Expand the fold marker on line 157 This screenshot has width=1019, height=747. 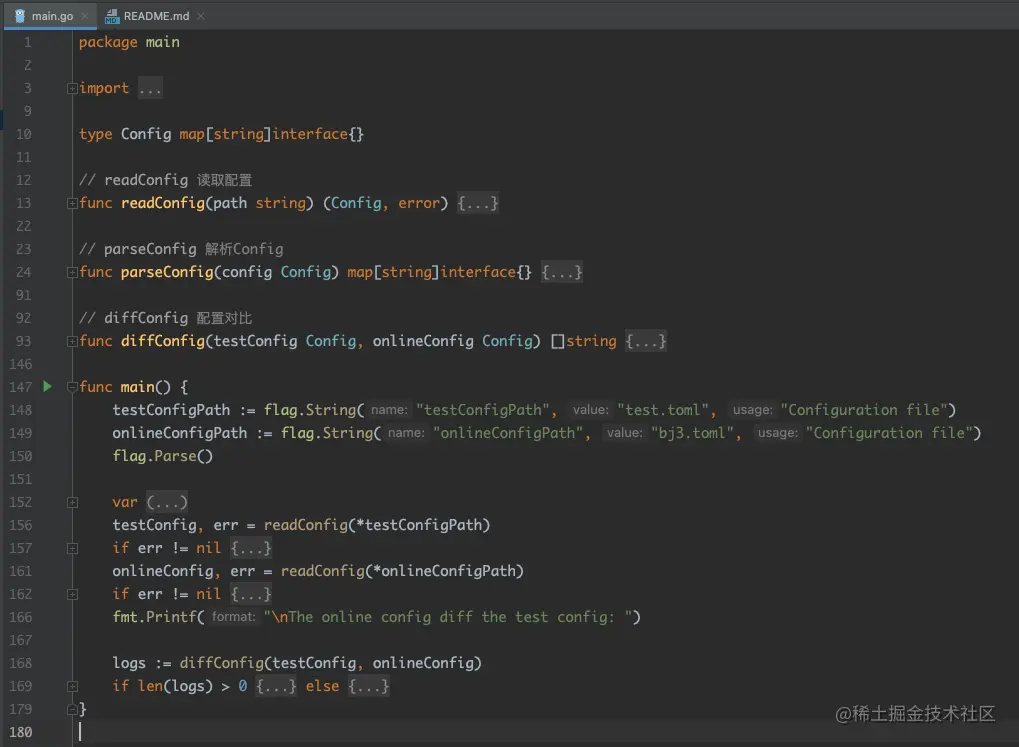pos(72,549)
